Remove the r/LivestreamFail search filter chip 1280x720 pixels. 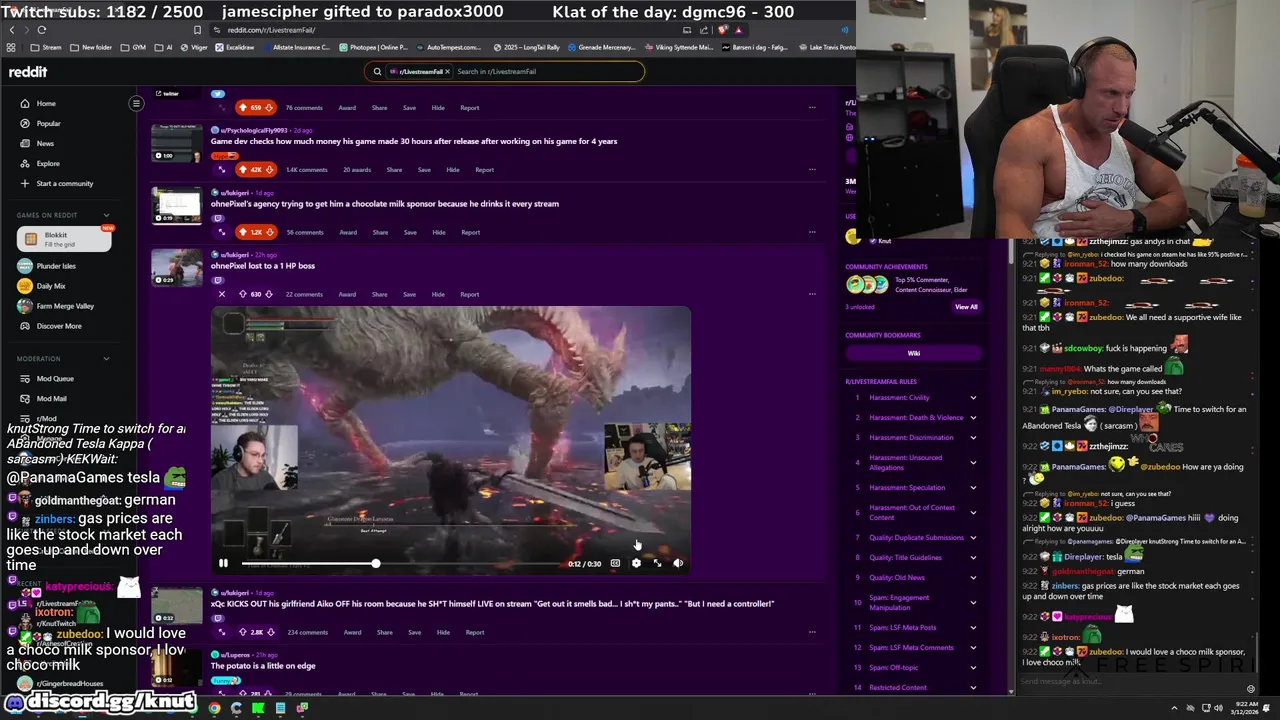tap(447, 72)
